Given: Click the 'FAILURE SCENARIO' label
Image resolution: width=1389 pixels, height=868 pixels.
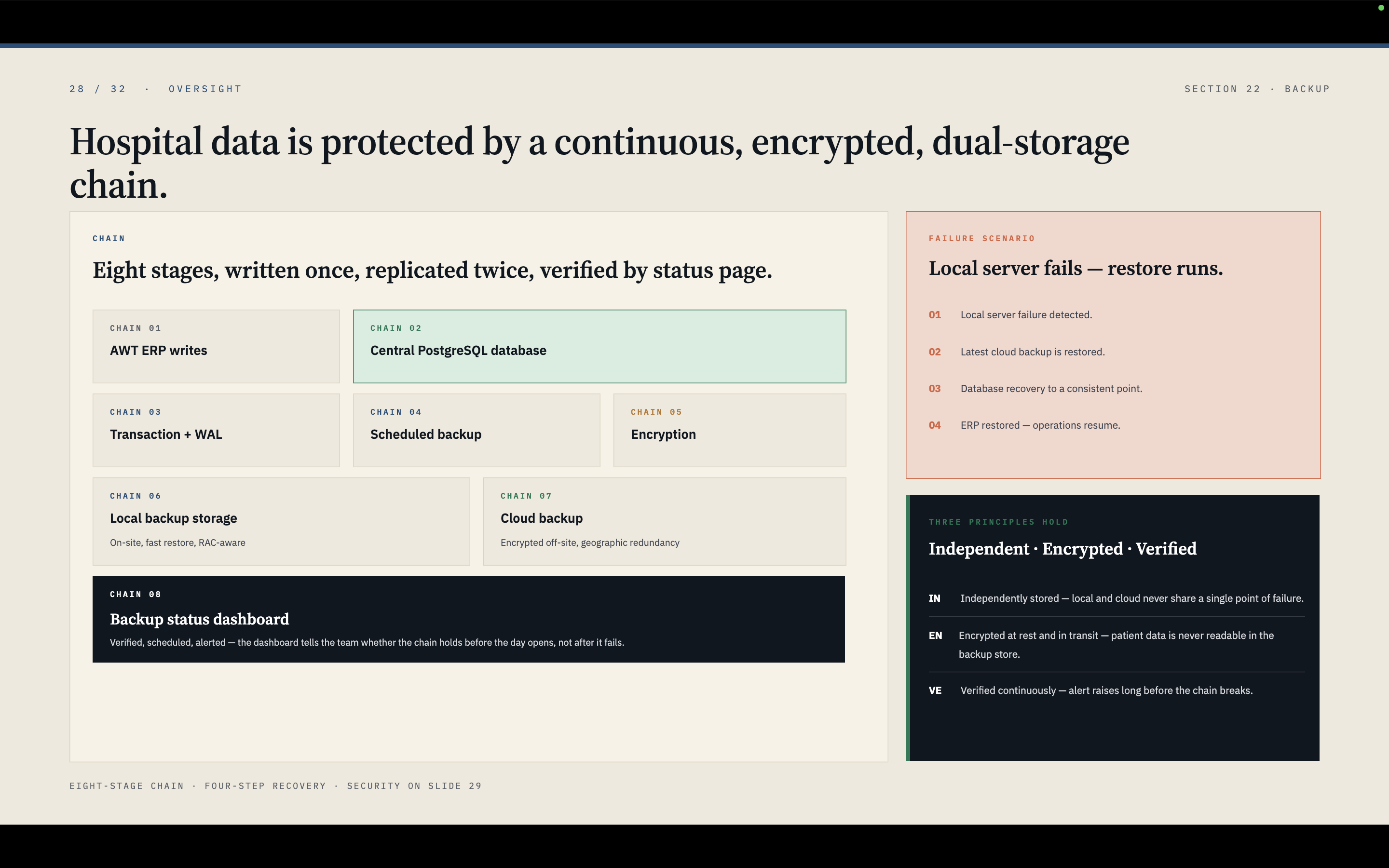Looking at the screenshot, I should [981, 238].
